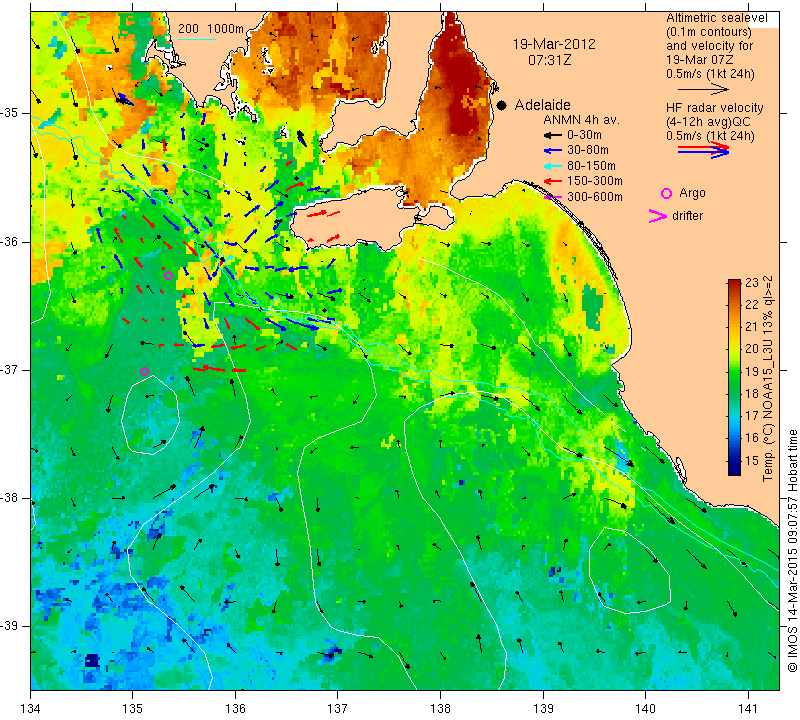Image resolution: width=800 pixels, height=720 pixels.
Task: Click the '150-300m' depth range label
Action: click(x=594, y=181)
